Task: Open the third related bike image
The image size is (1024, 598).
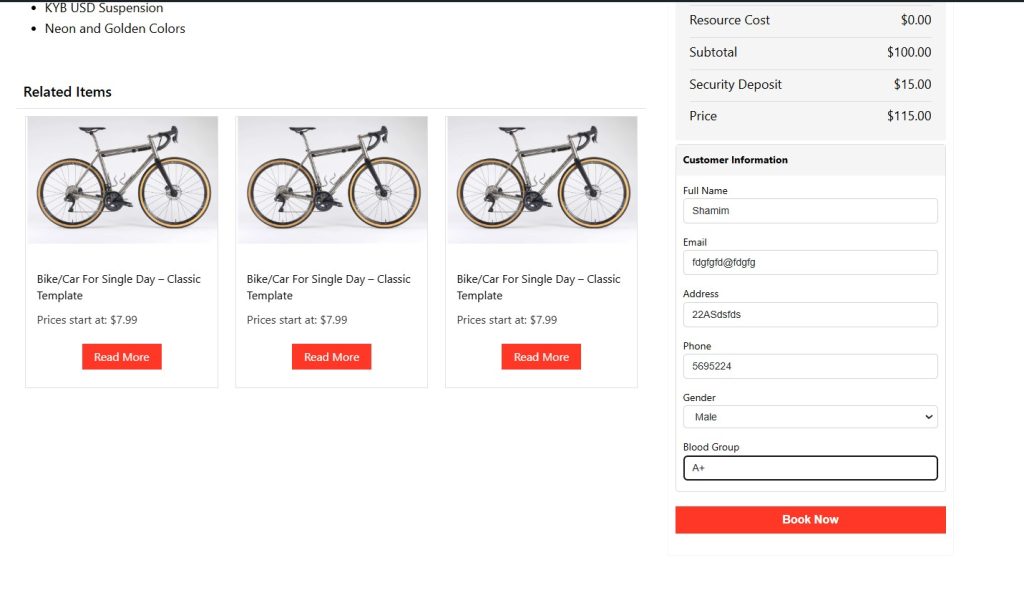Action: [x=542, y=180]
